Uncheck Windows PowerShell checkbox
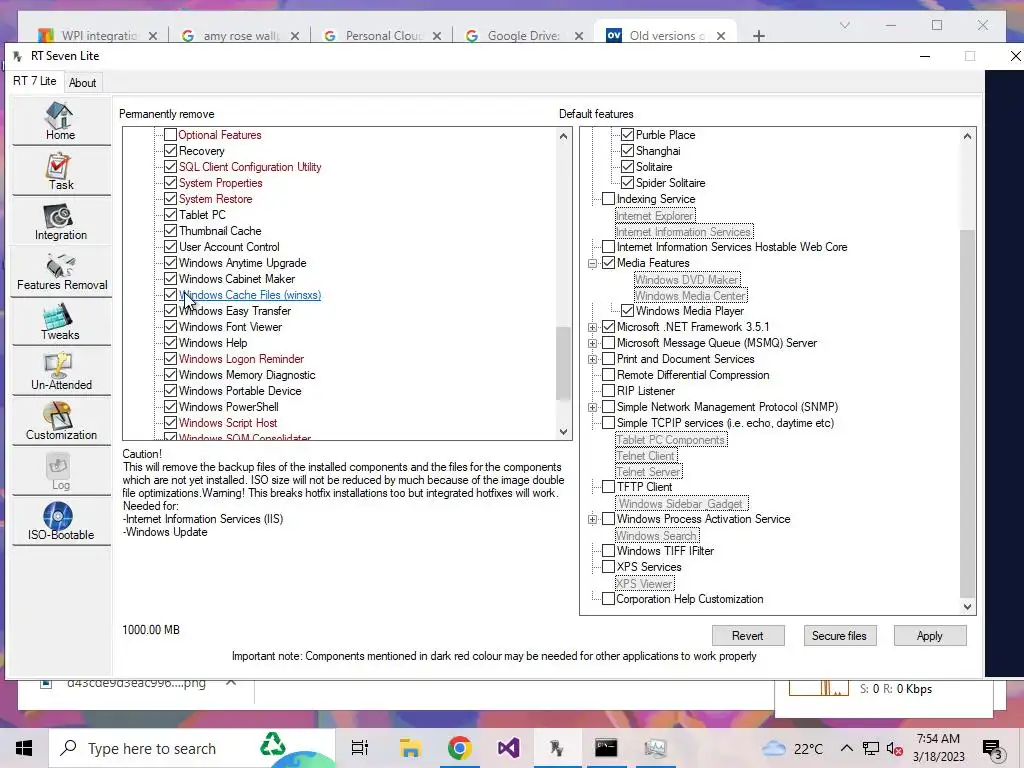The width and height of the screenshot is (1024, 768). (x=170, y=407)
